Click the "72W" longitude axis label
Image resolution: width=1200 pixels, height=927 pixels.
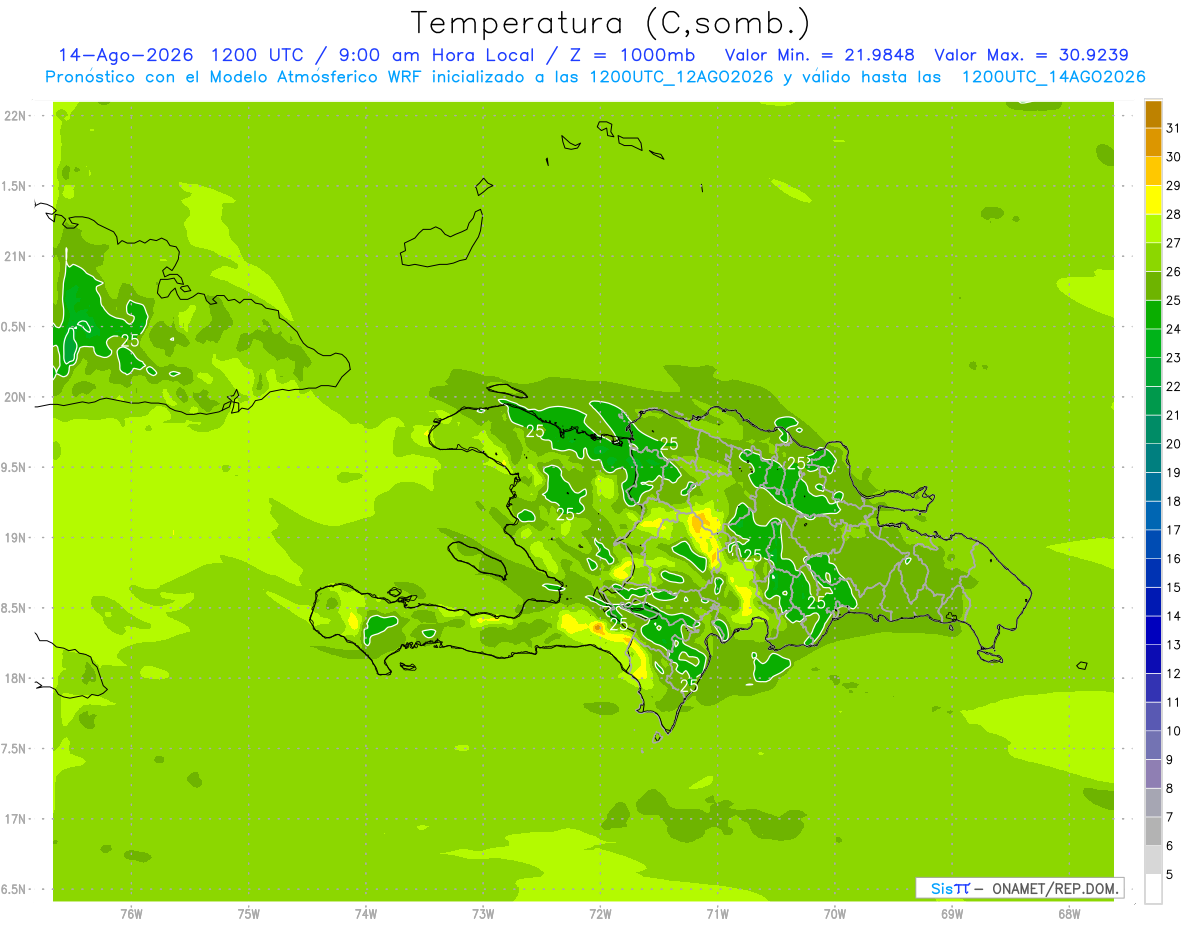600,913
